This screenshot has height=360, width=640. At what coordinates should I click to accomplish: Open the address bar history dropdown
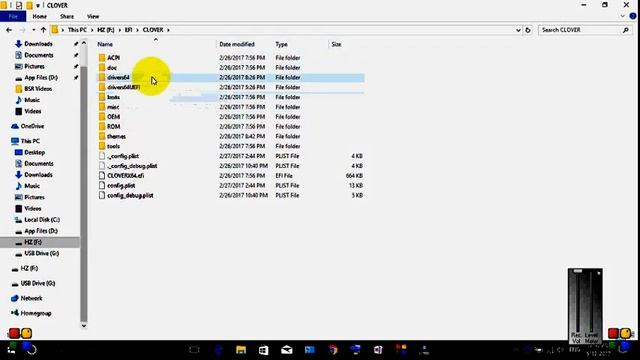coord(518,30)
